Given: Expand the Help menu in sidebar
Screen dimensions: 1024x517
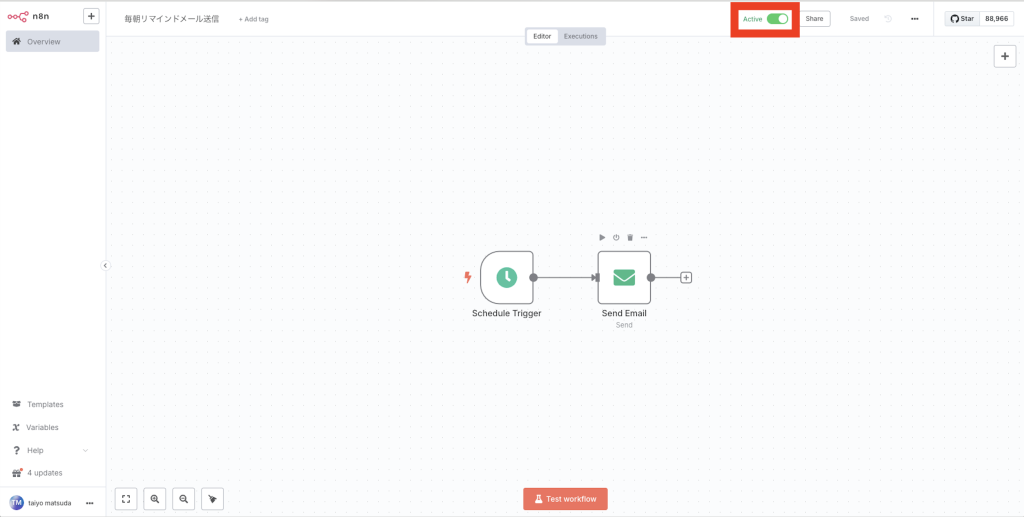Looking at the screenshot, I should [52, 450].
